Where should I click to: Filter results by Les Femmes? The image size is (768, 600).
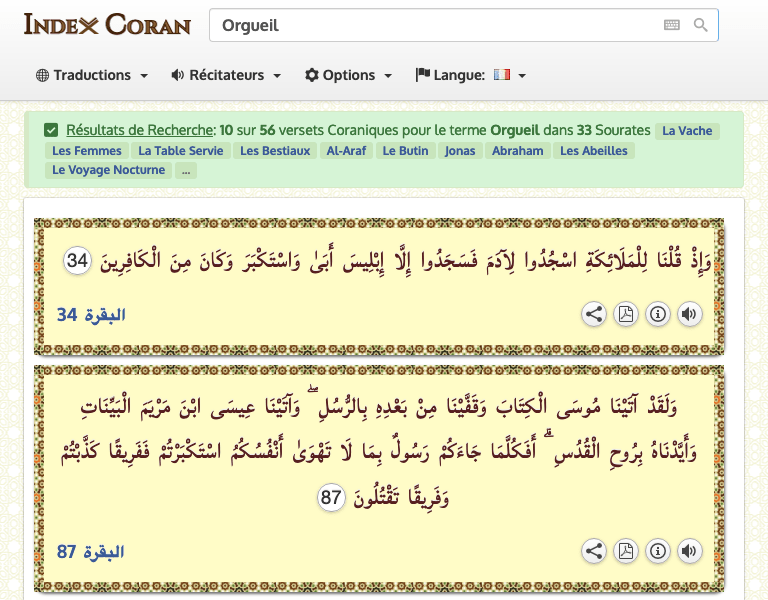tap(87, 150)
